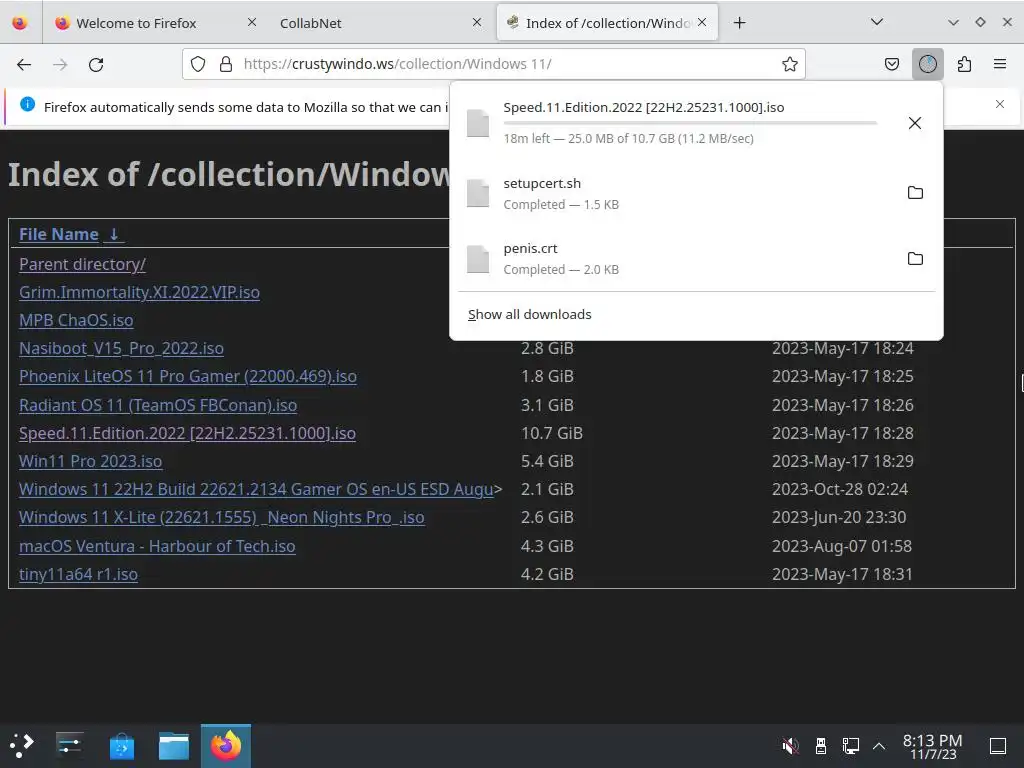Image resolution: width=1024 pixels, height=768 pixels.
Task: Open Radiant OS 11 (TeamOS FBConan).iso link
Action: coord(158,406)
